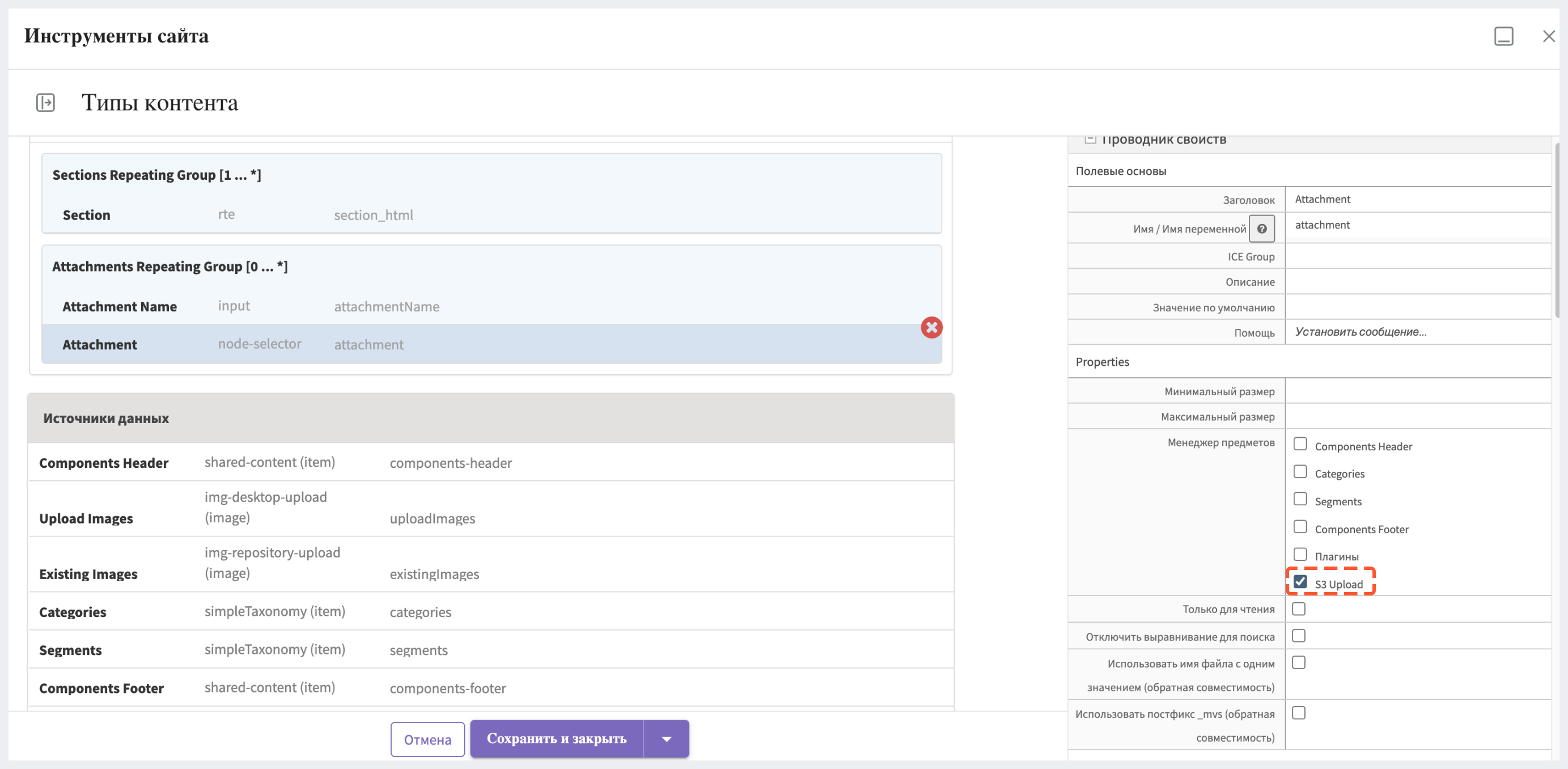Uncheck the S3 Upload checkbox

click(x=1299, y=582)
